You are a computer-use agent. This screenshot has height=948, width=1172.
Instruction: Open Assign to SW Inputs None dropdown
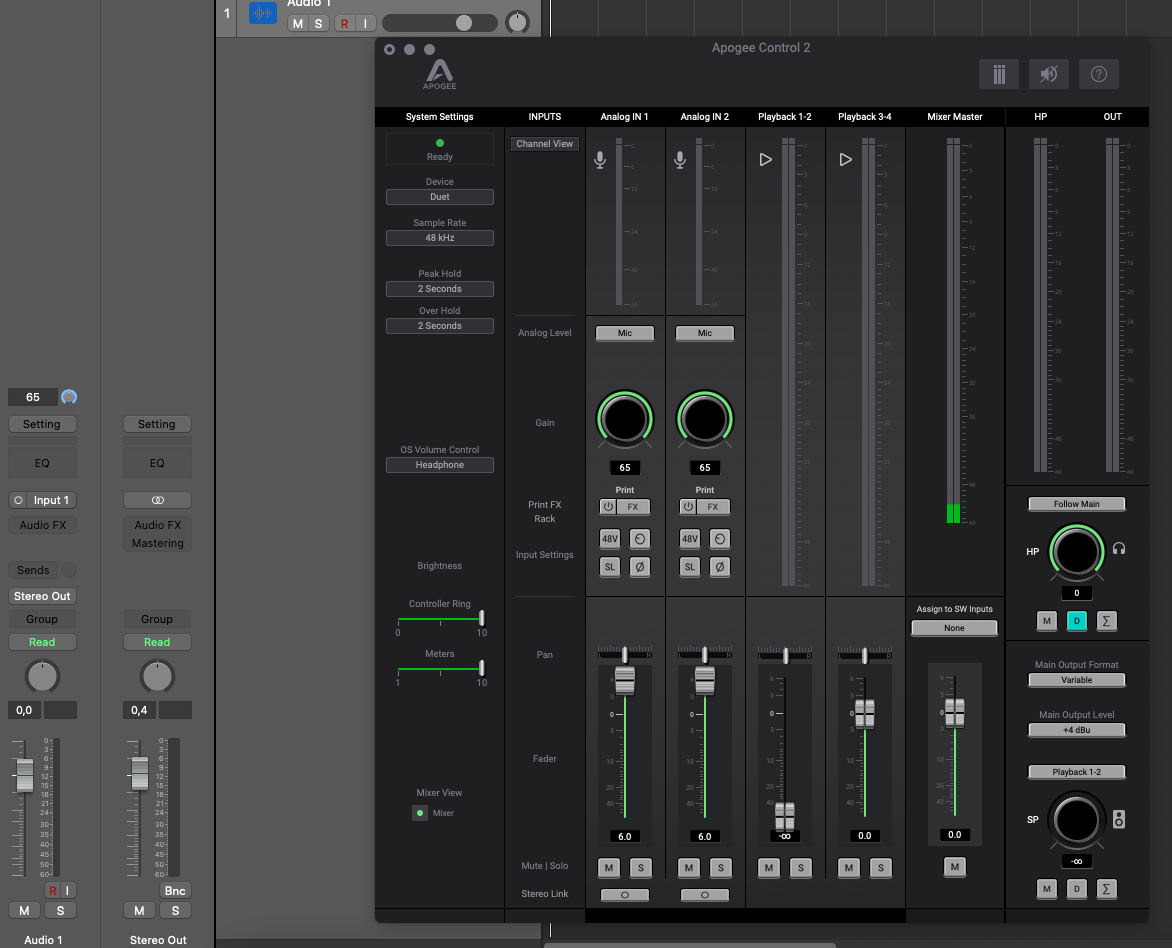(954, 628)
